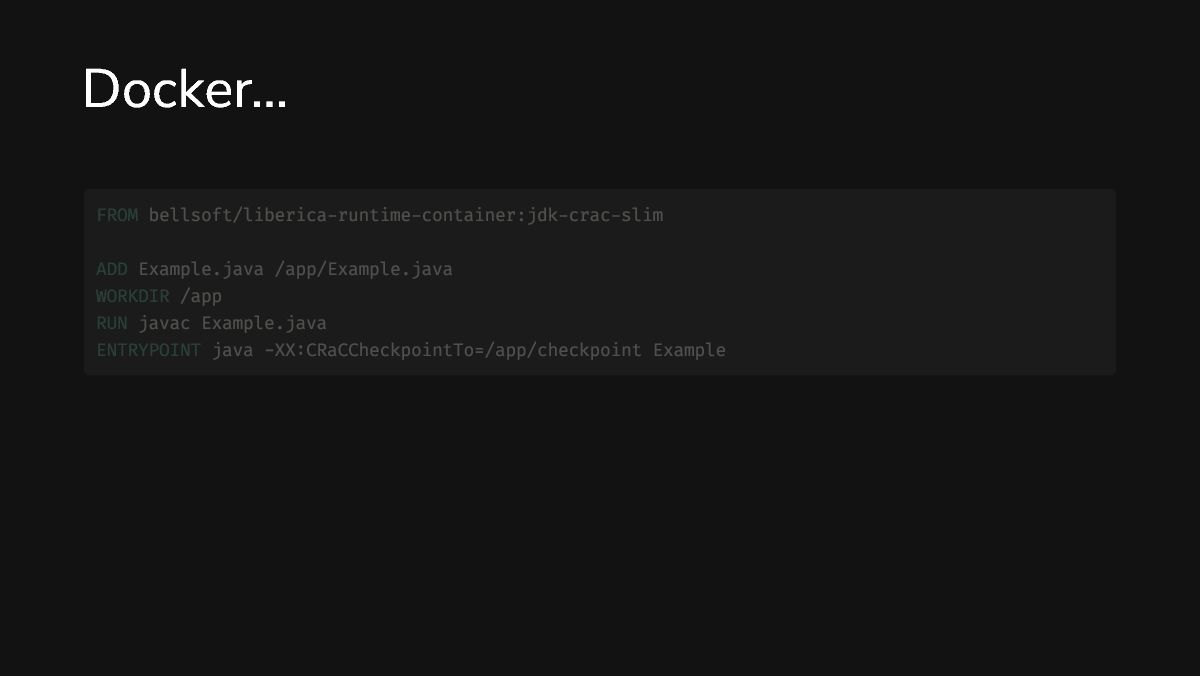Click the ADD keyword
The image size is (1200, 676).
[112, 269]
